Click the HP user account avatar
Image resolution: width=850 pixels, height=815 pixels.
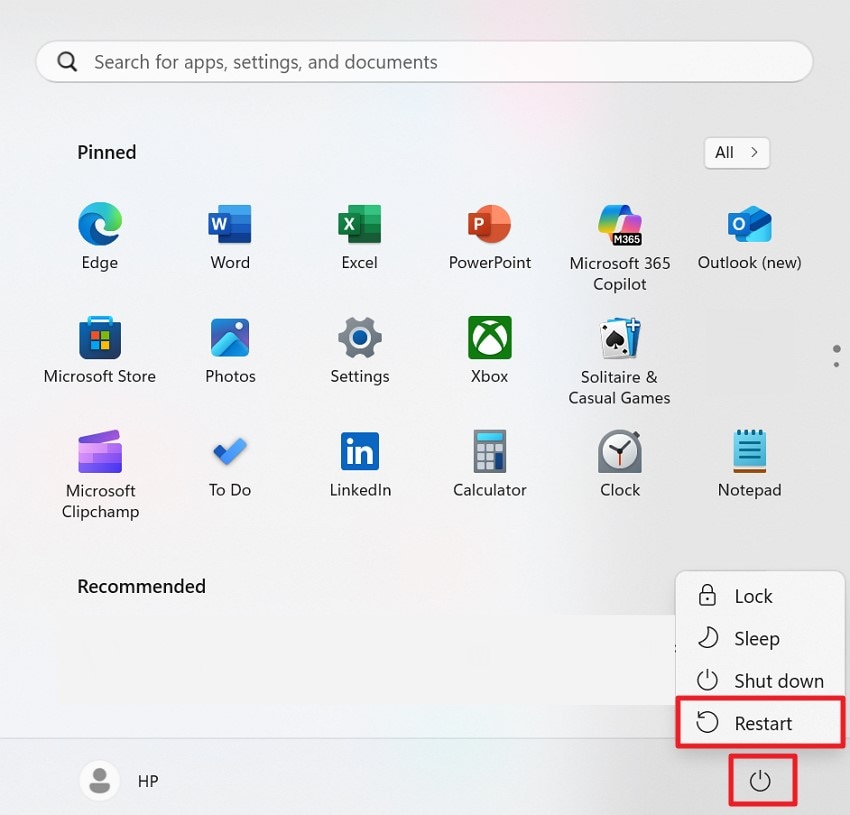pos(100,781)
